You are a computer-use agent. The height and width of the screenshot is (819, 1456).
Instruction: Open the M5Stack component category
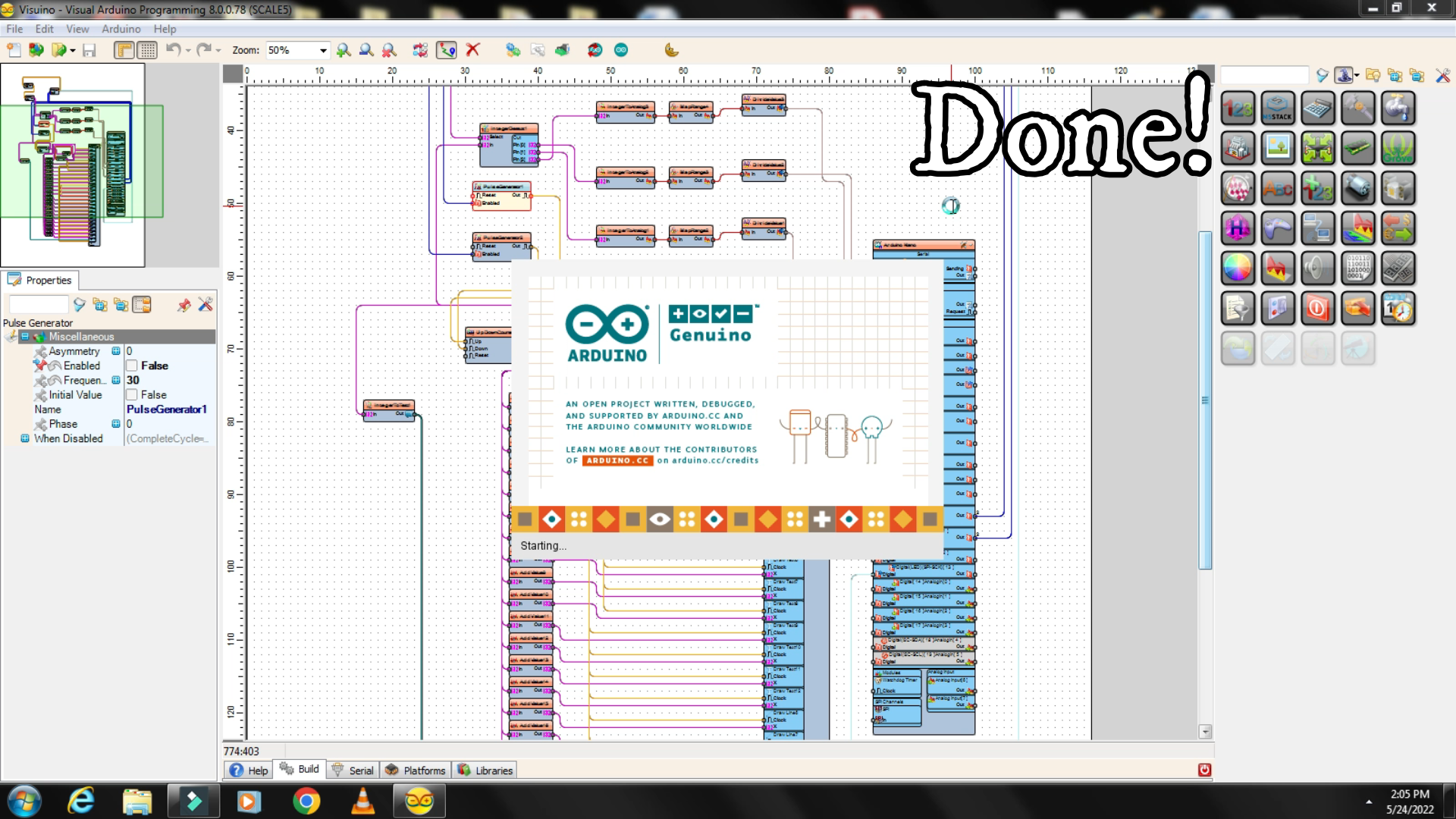(1278, 108)
